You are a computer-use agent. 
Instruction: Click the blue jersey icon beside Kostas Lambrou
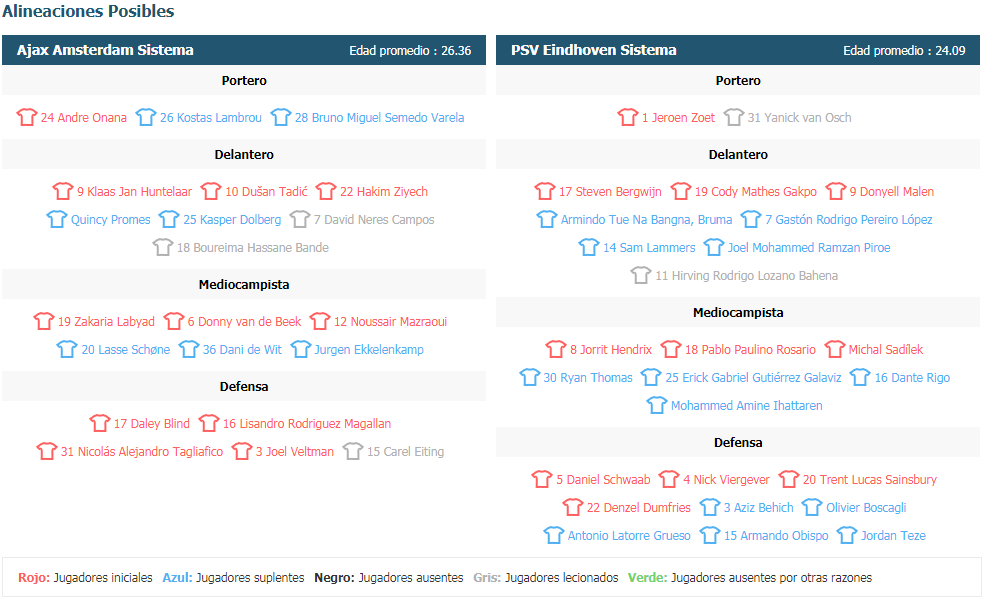[146, 117]
